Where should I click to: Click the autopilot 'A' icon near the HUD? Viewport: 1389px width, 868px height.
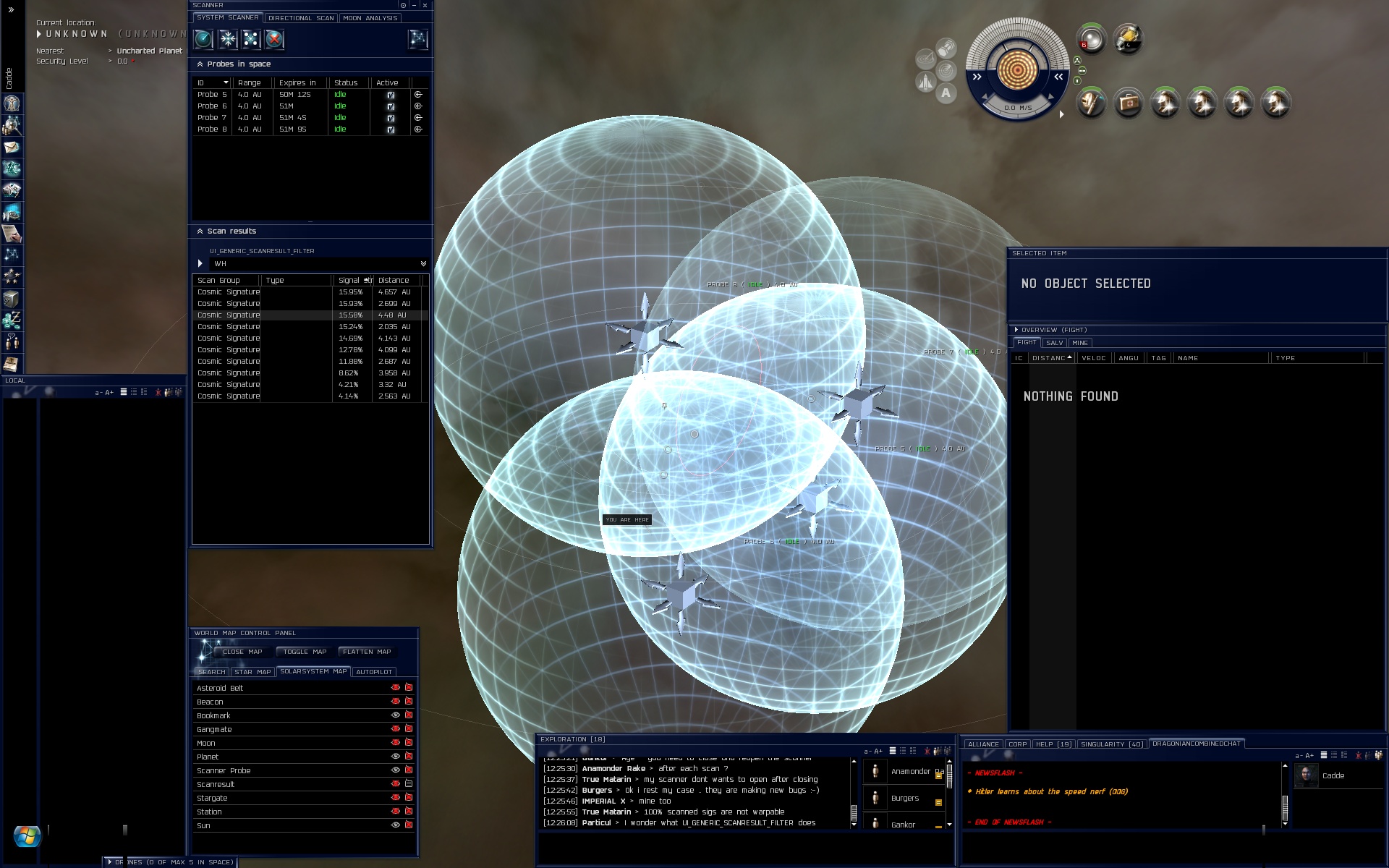coord(946,93)
